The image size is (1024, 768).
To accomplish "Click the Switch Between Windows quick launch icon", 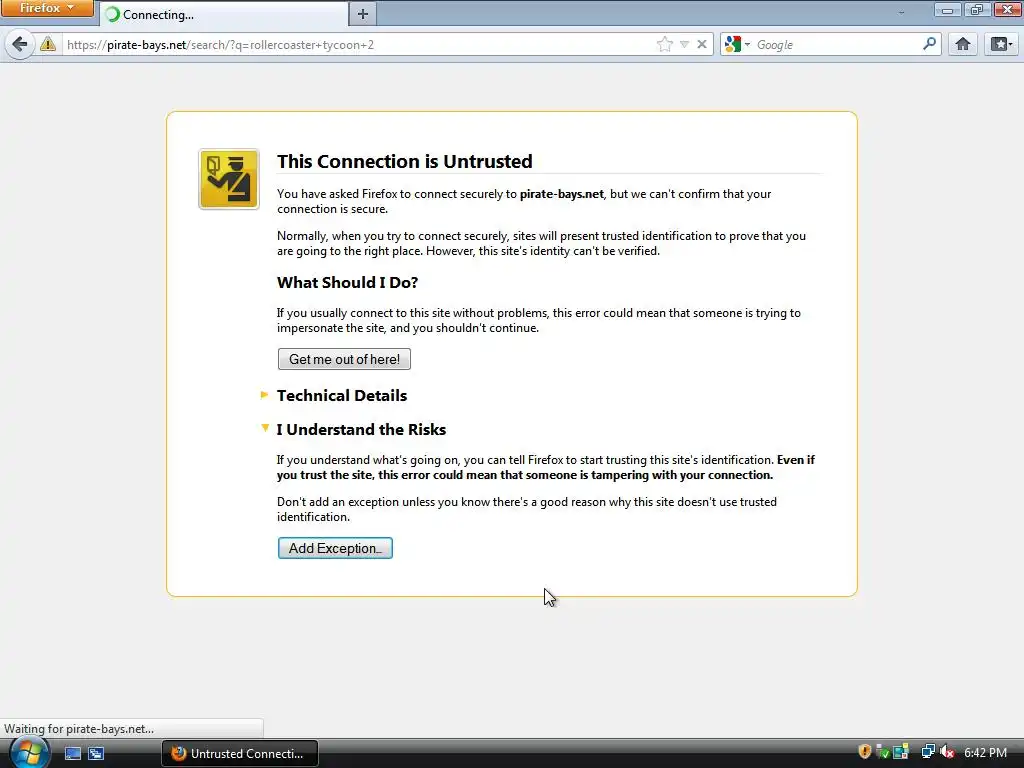I will pos(96,753).
